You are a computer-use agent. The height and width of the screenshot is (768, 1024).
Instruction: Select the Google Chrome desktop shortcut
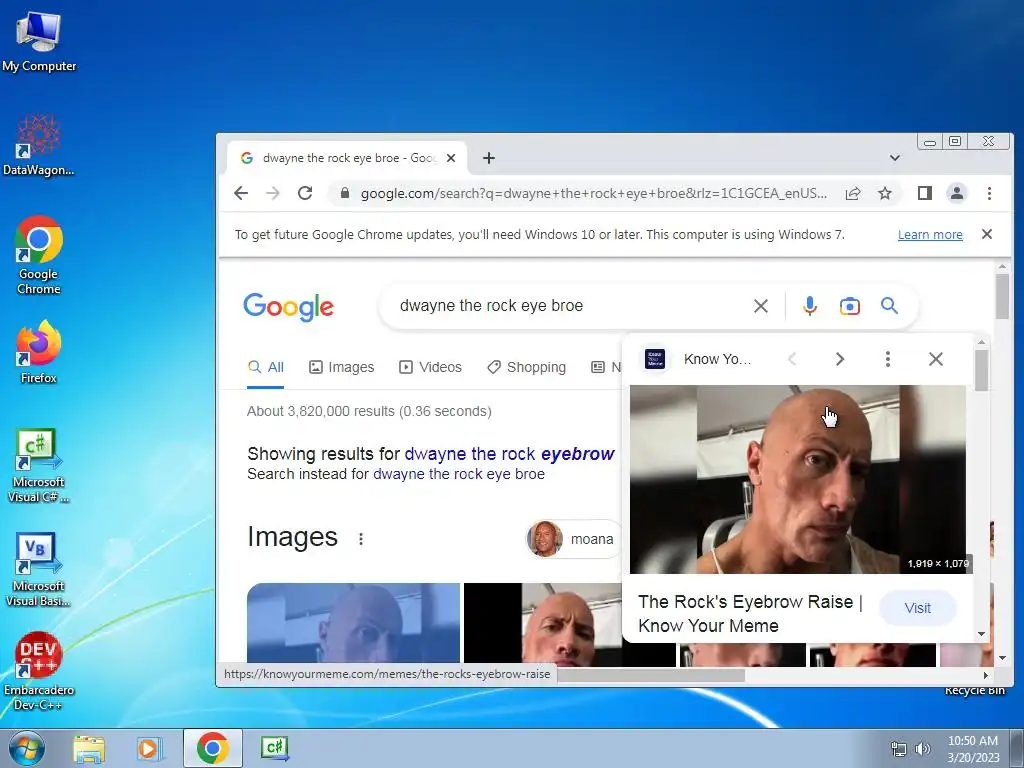(x=39, y=255)
